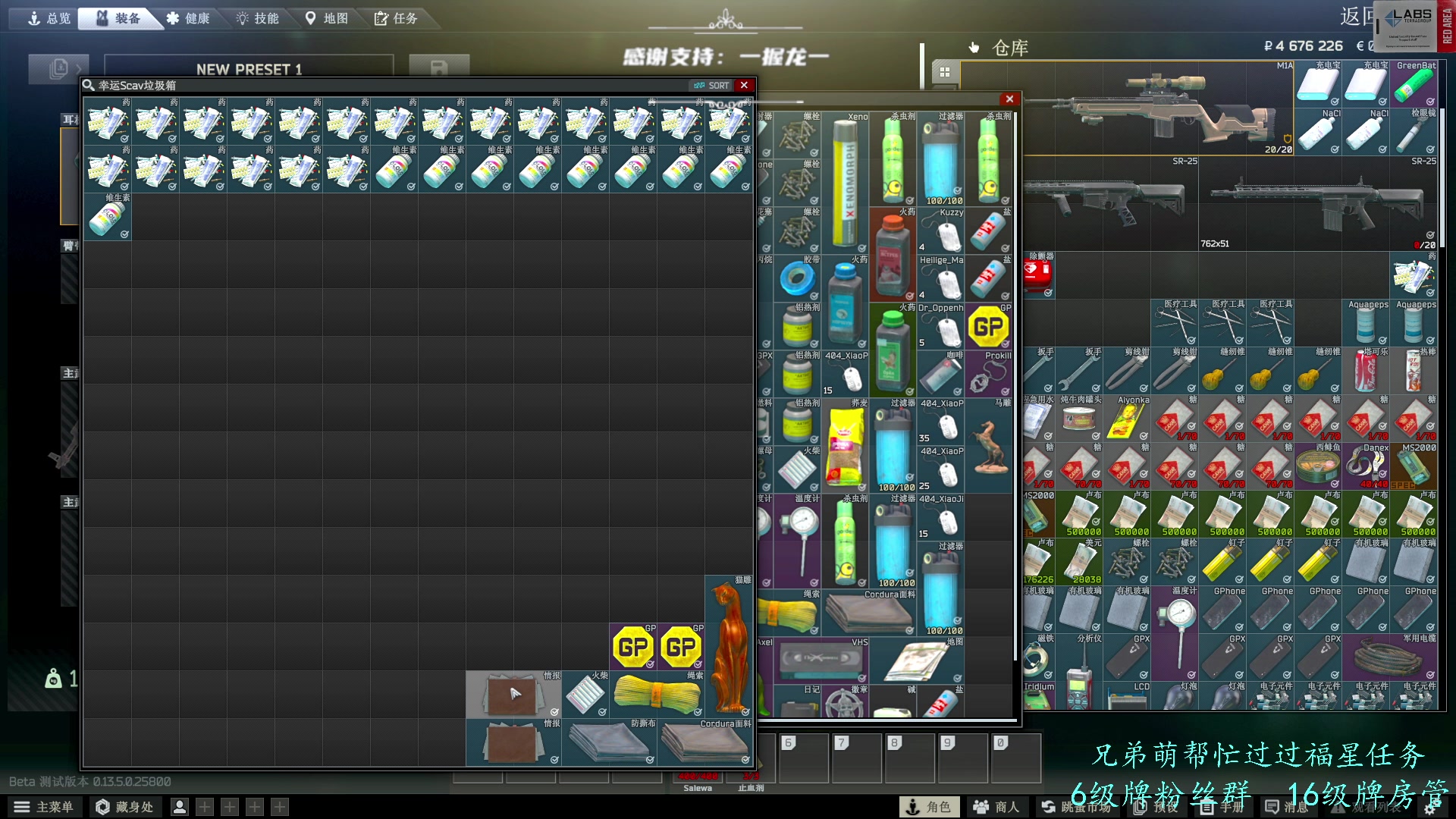
Task: Select the 火柴 matches in junkbox
Action: point(585,694)
